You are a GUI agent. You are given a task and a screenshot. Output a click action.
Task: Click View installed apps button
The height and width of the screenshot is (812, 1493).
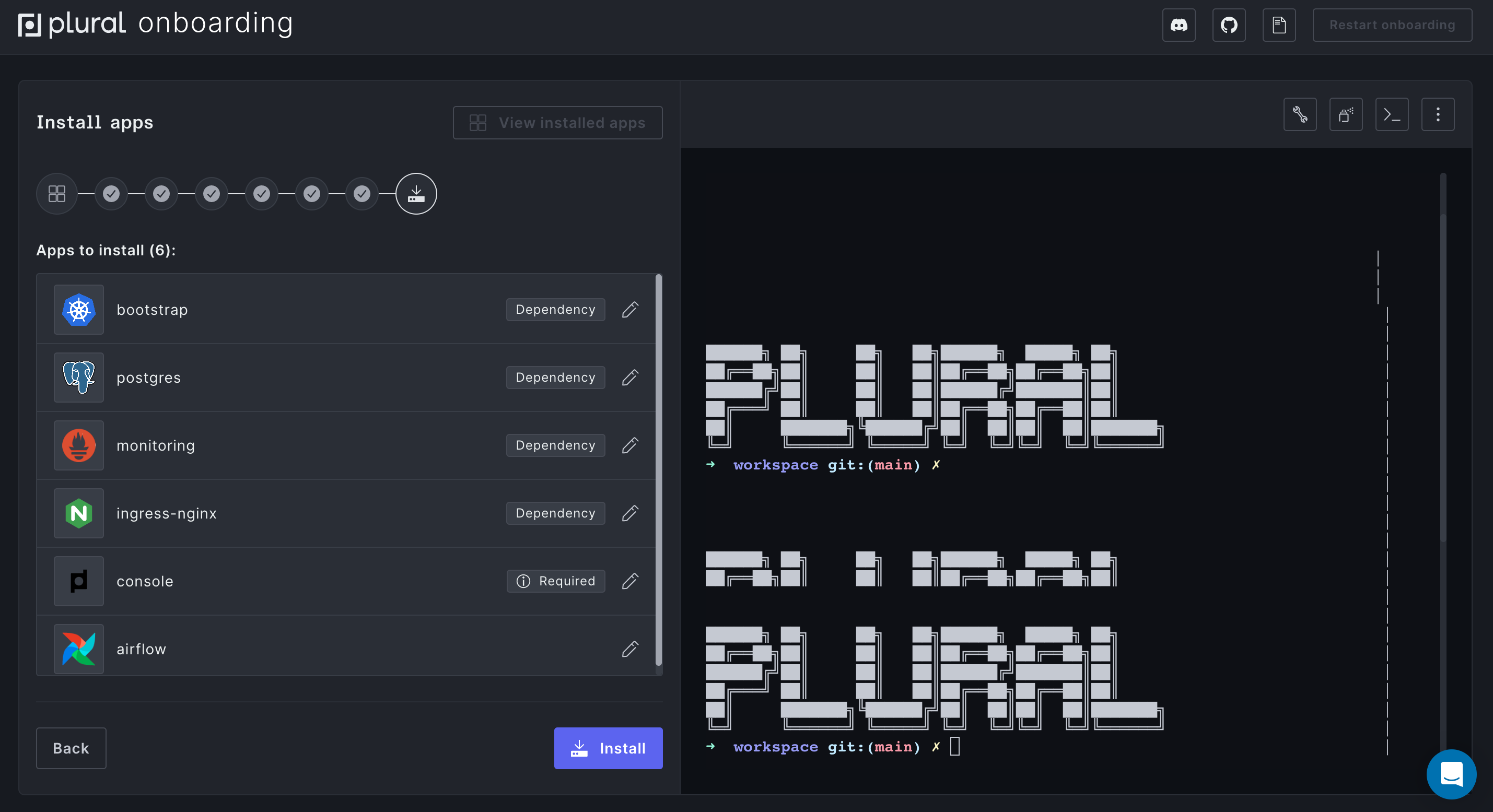[557, 123]
